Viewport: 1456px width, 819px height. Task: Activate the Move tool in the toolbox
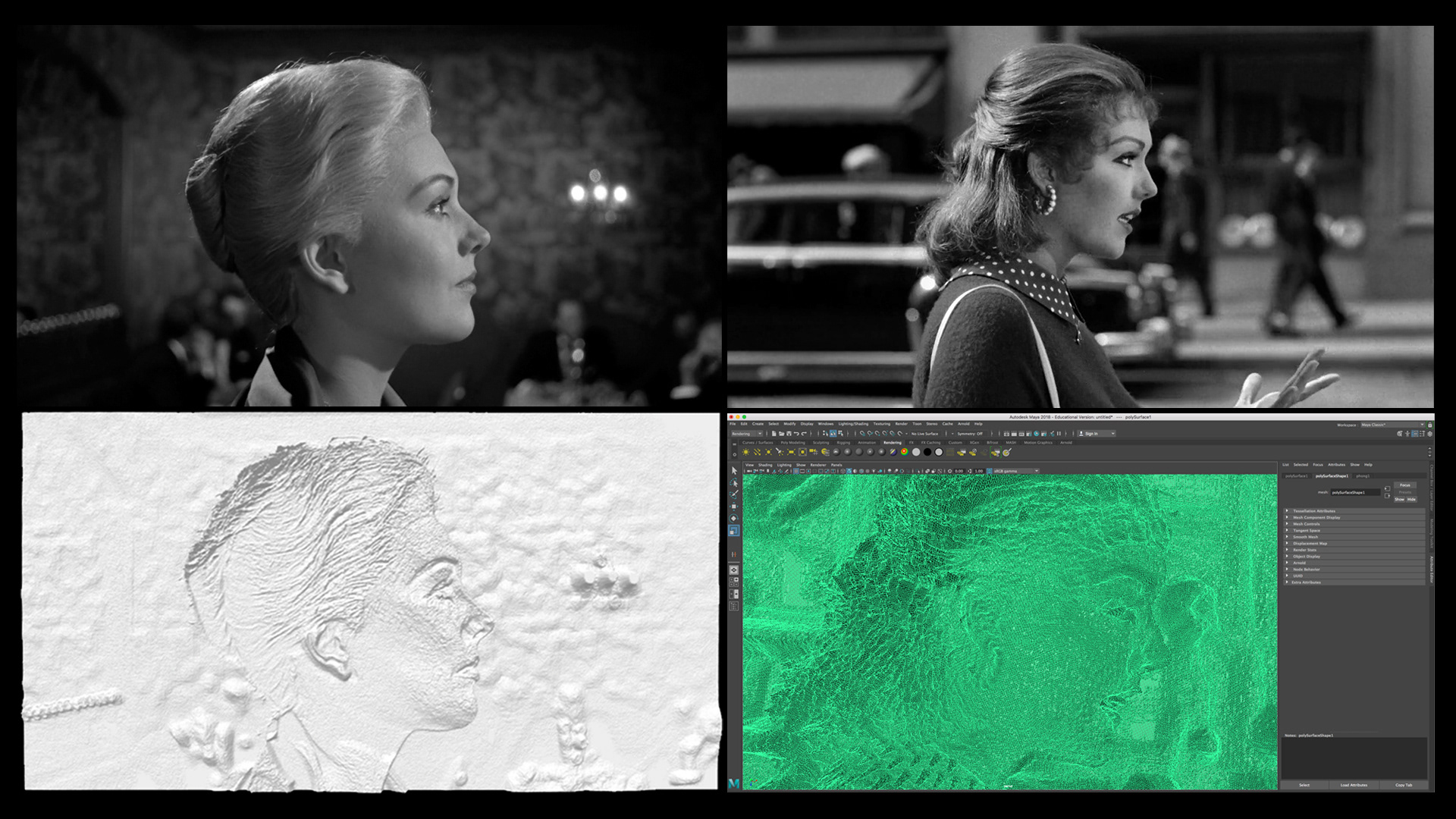click(734, 506)
